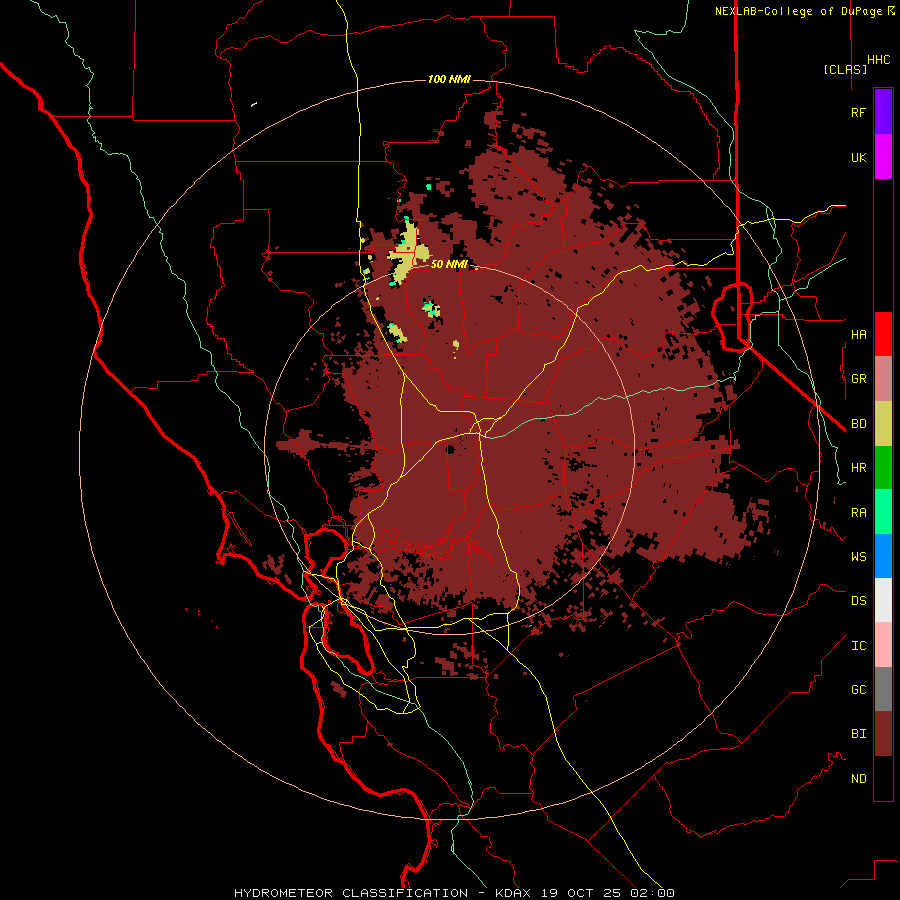
Task: Click the ND black legend swatch
Action: pyautogui.click(x=883, y=778)
